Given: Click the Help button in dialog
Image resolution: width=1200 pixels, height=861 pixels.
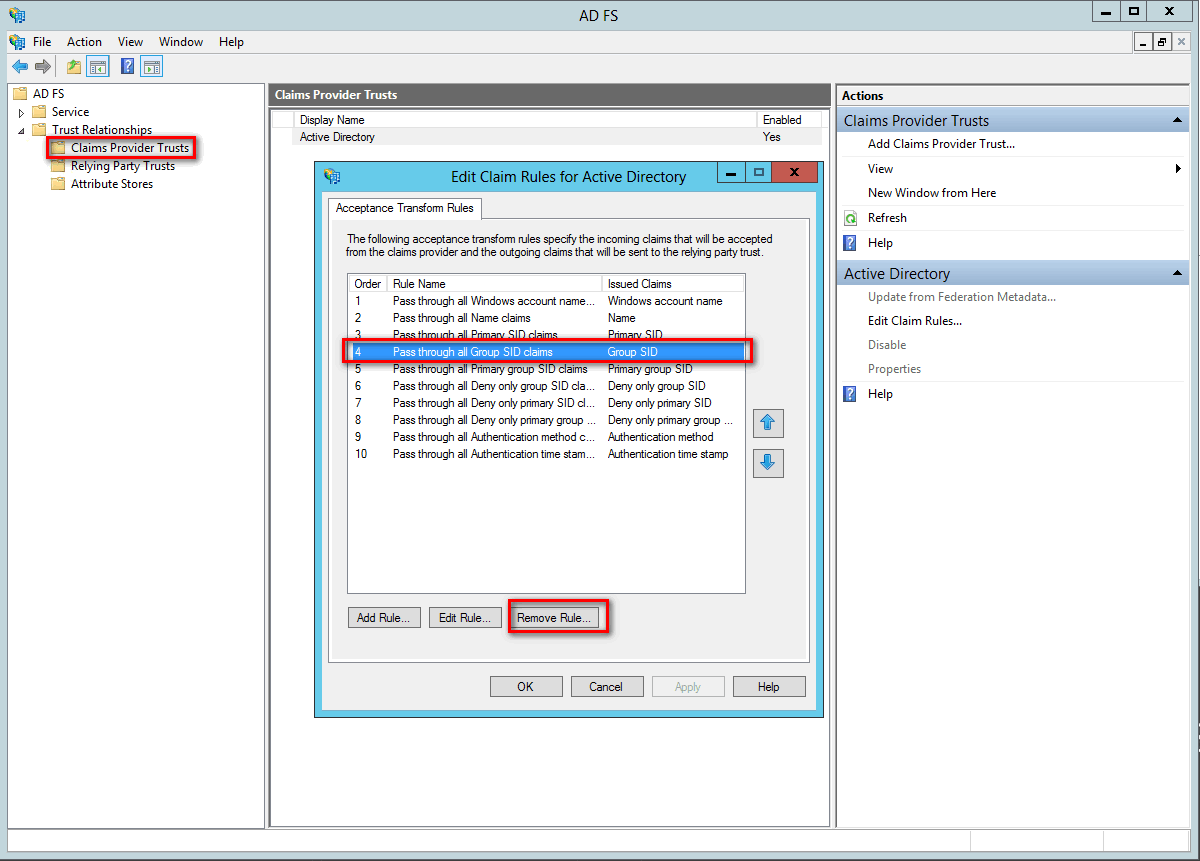Looking at the screenshot, I should pyautogui.click(x=769, y=686).
